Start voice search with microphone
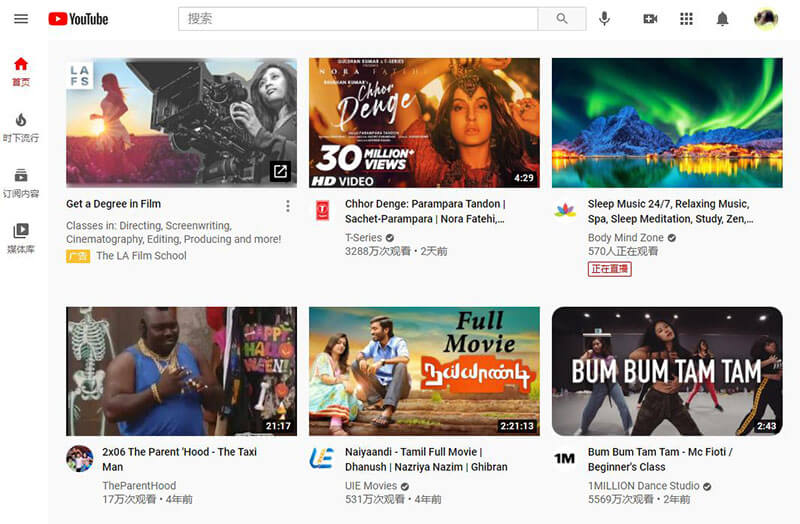Screen dimensions: 800x524 [x=604, y=19]
